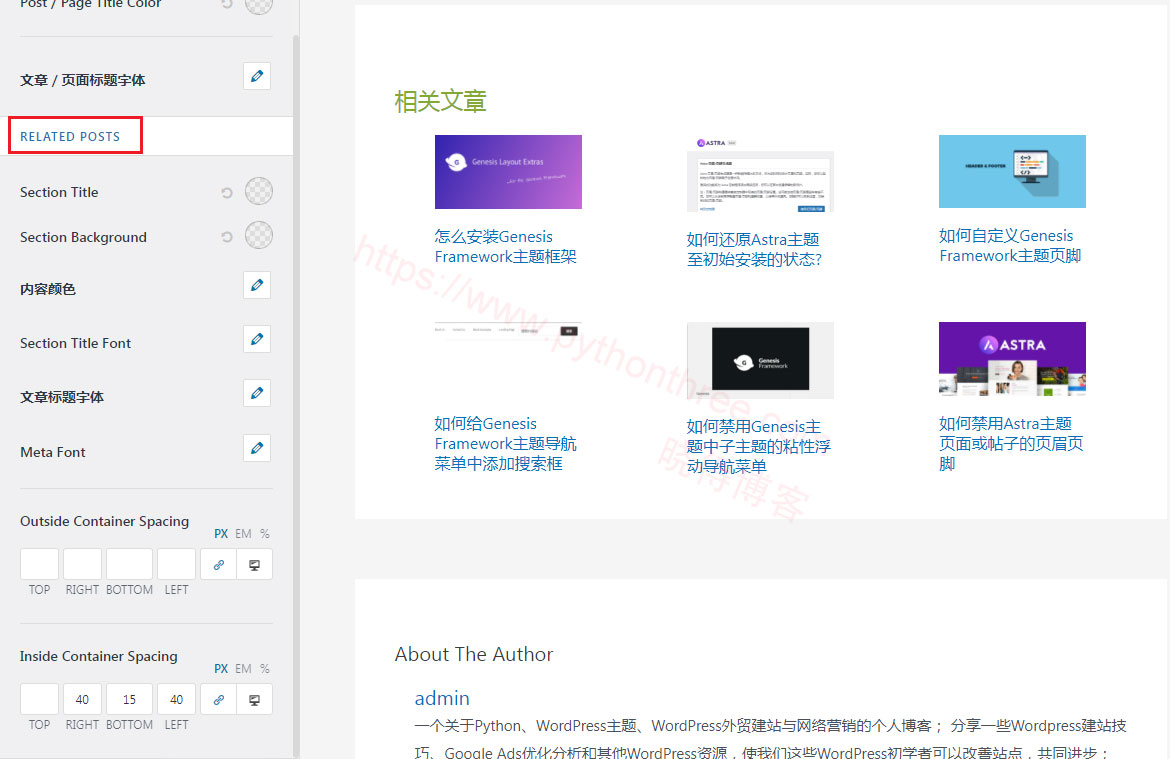
Task: Open the Post / Page Title Color swatch
Action: tap(259, 6)
